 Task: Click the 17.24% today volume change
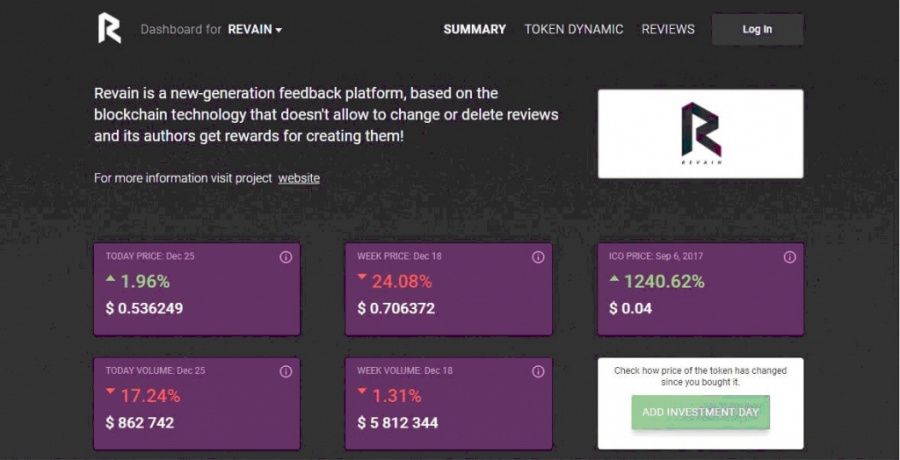click(150, 396)
